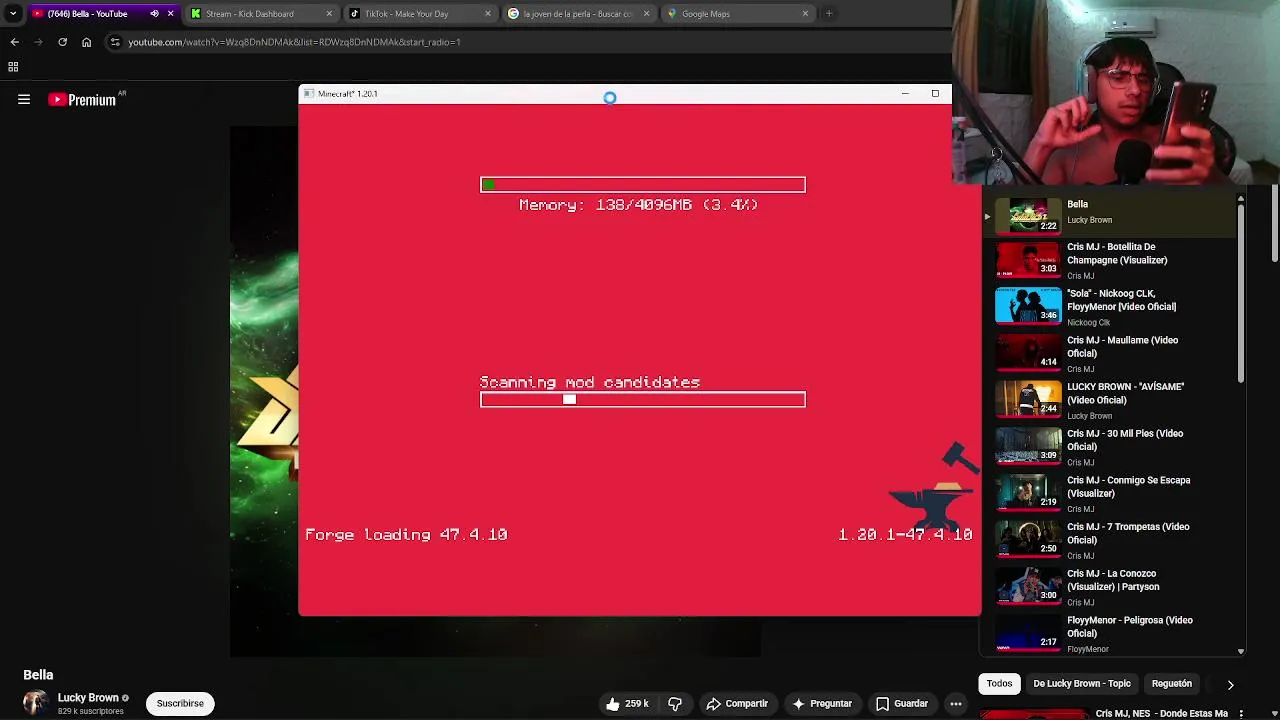Minimize the Minecraft 1.20.1 window
Screen dimensions: 1280x720
click(x=905, y=94)
